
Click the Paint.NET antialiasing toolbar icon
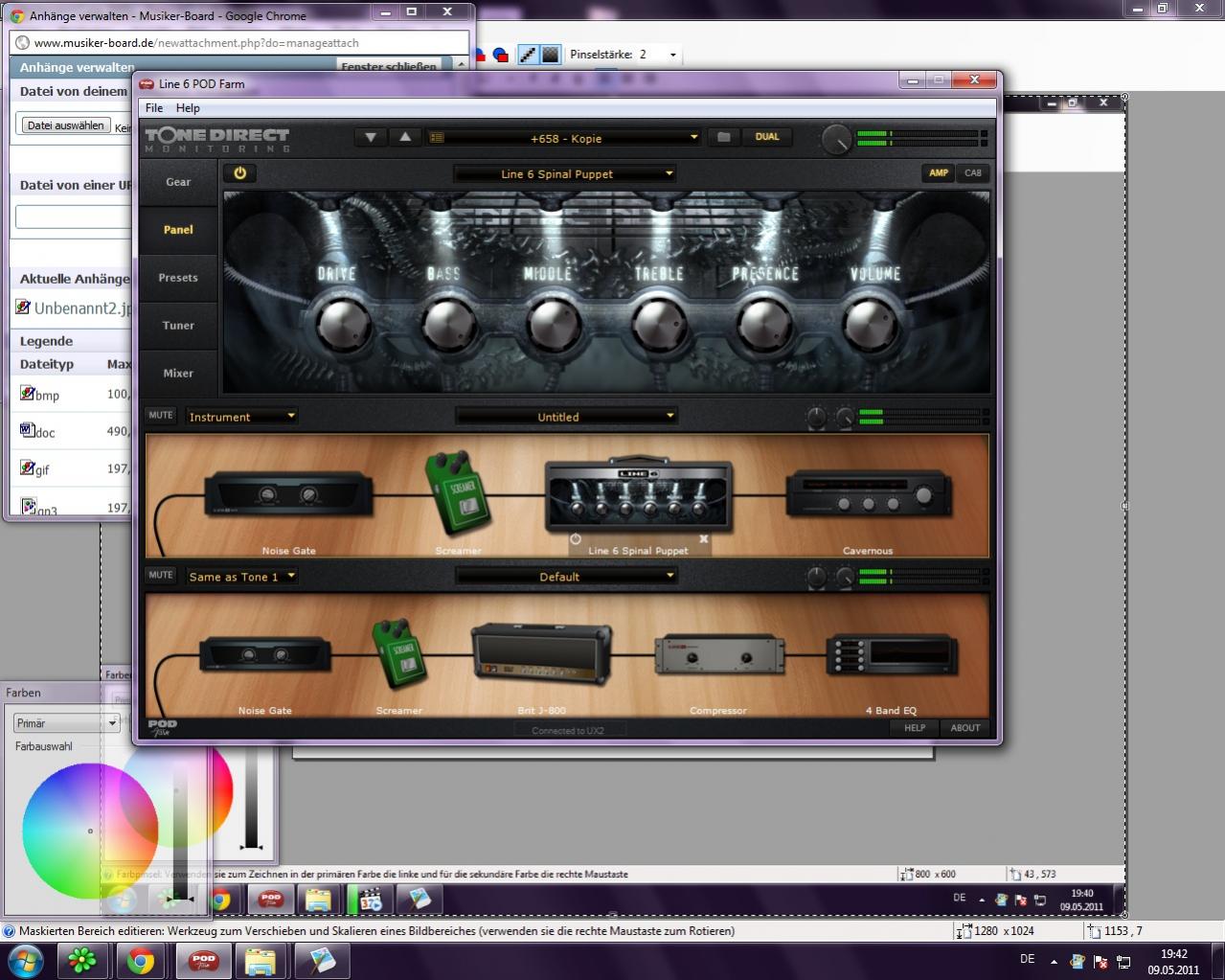click(528, 55)
